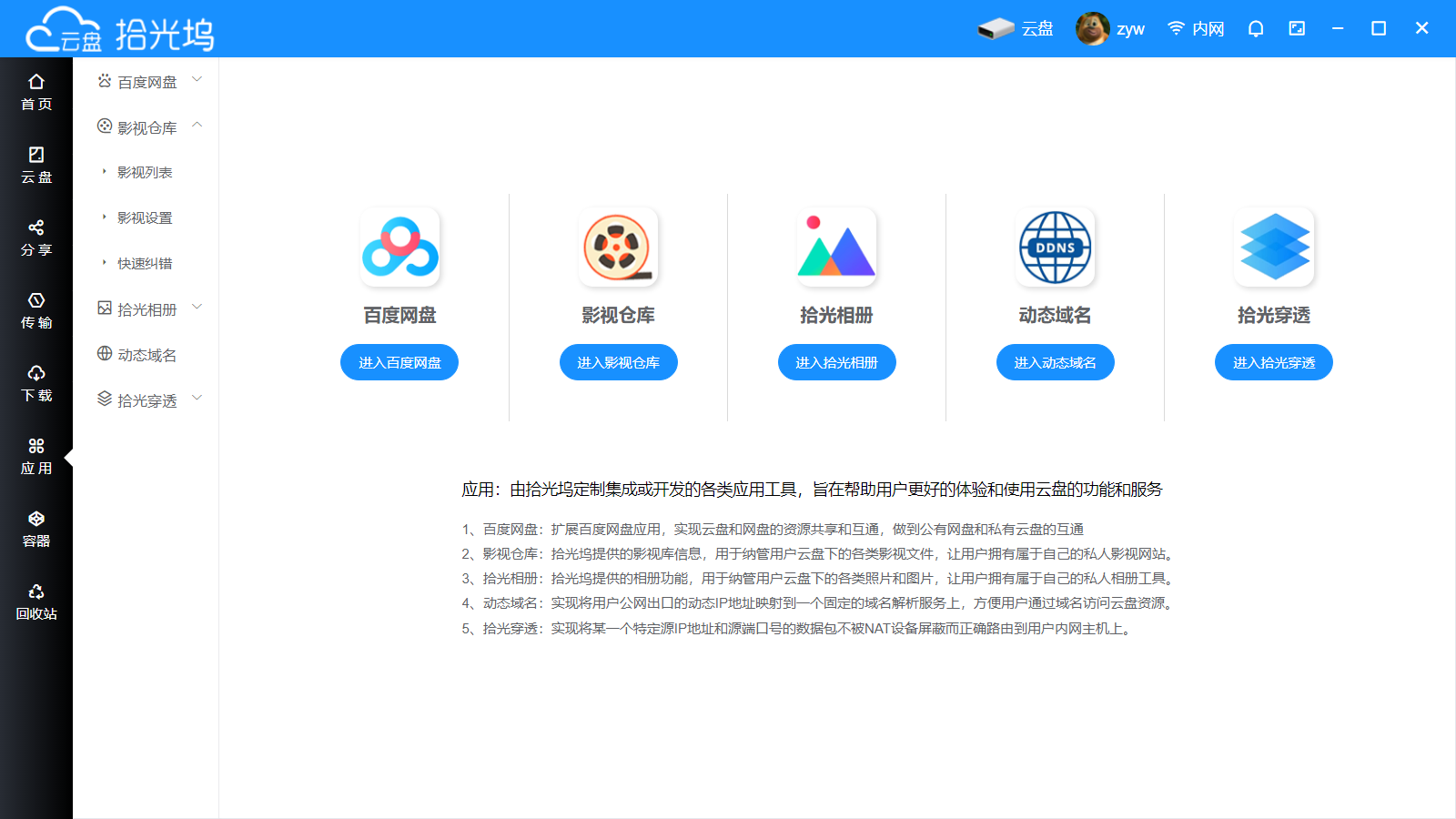Image resolution: width=1456 pixels, height=819 pixels.
Task: Click the 拾光穿透 card title
Action: coord(1274,315)
